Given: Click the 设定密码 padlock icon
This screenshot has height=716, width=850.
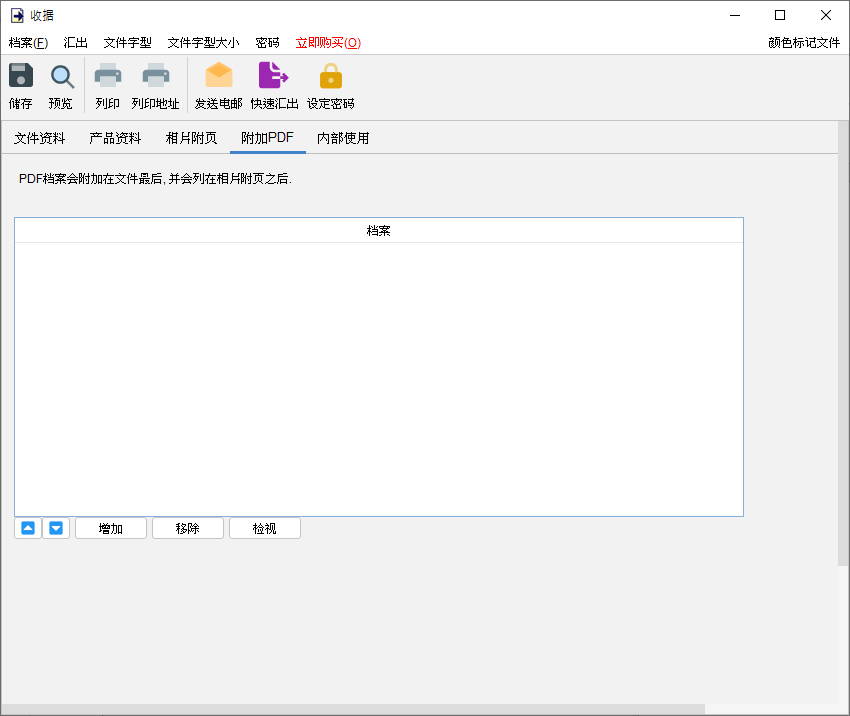Looking at the screenshot, I should click(331, 76).
